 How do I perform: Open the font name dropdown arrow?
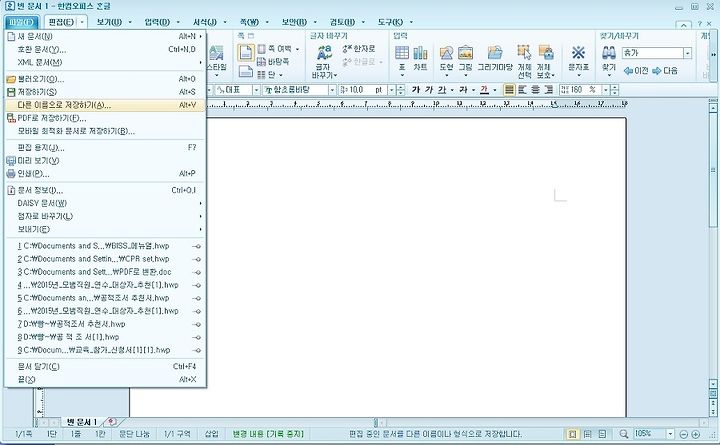(332, 90)
